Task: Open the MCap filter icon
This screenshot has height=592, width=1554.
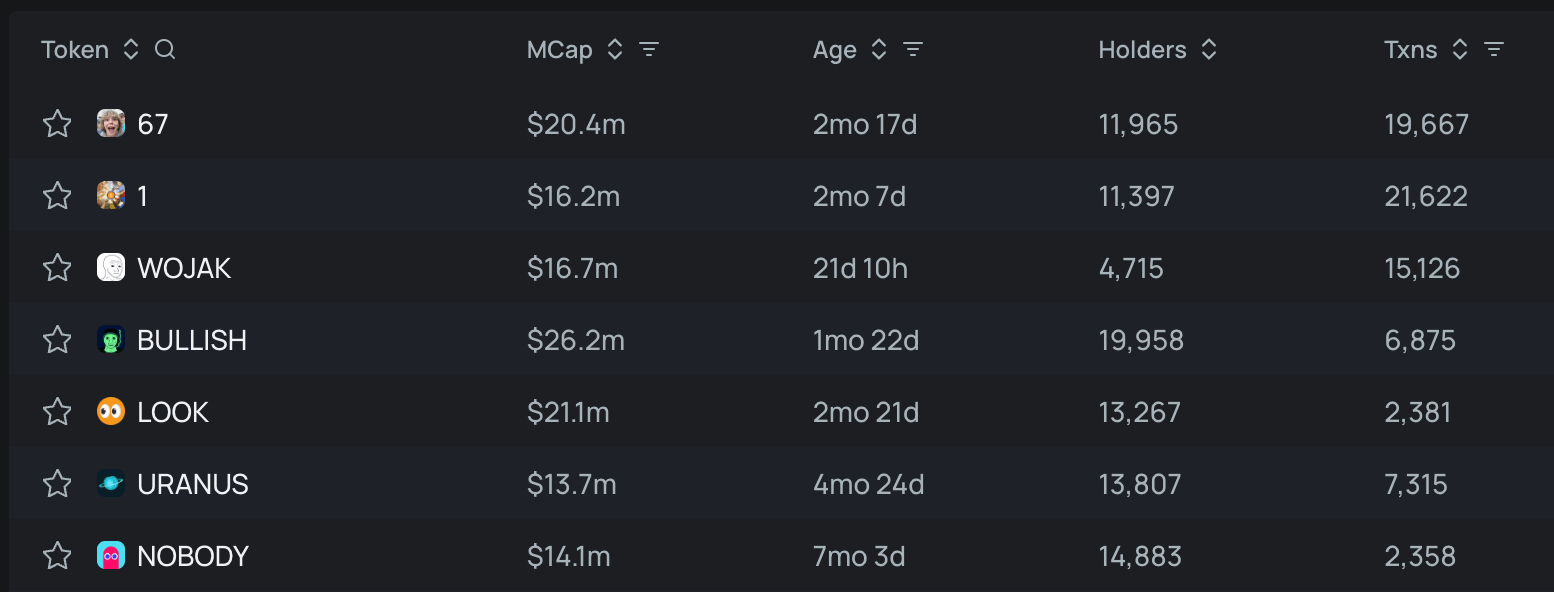Action: (649, 50)
